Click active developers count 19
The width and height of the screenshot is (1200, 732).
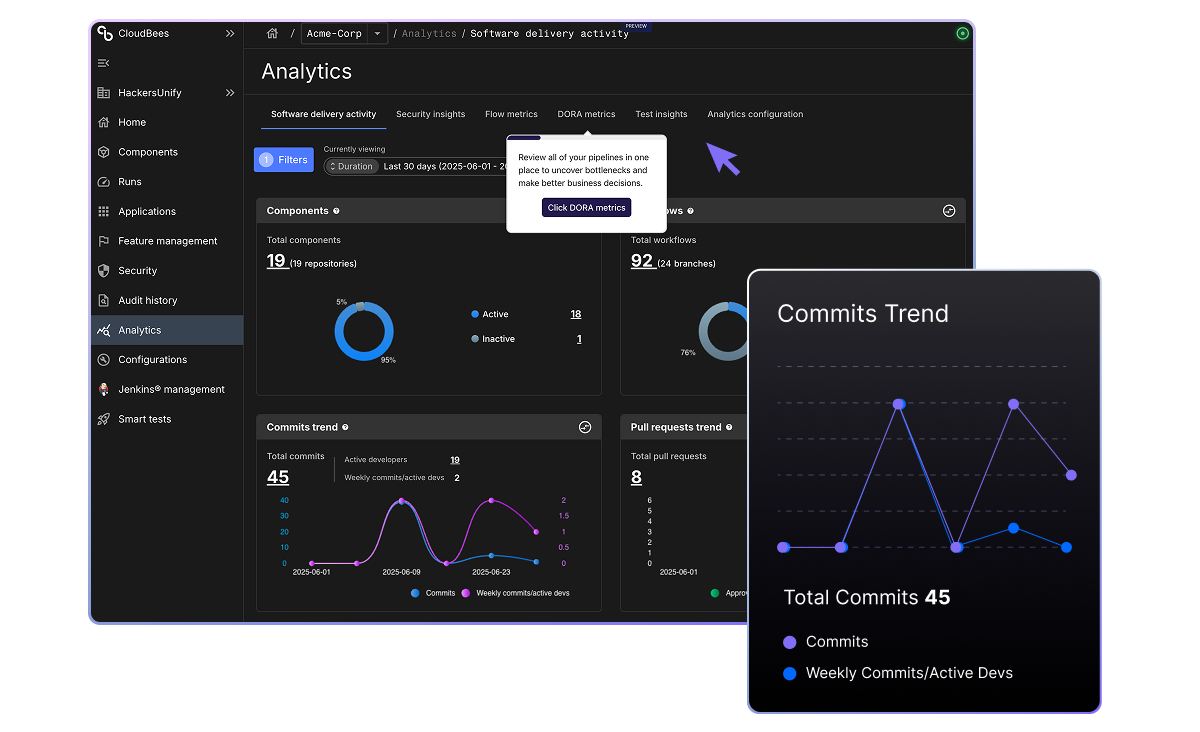click(x=455, y=460)
